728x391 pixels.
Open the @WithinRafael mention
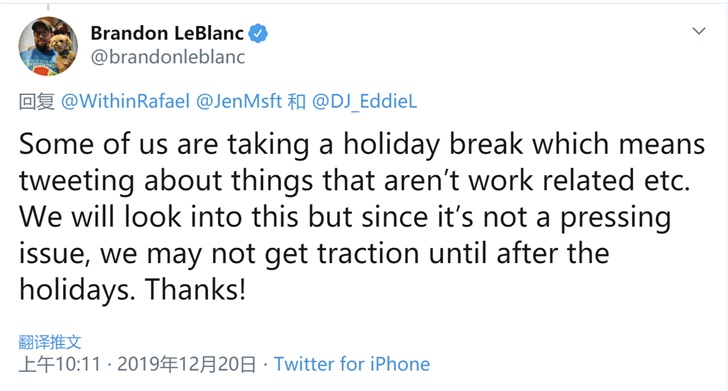(125, 101)
